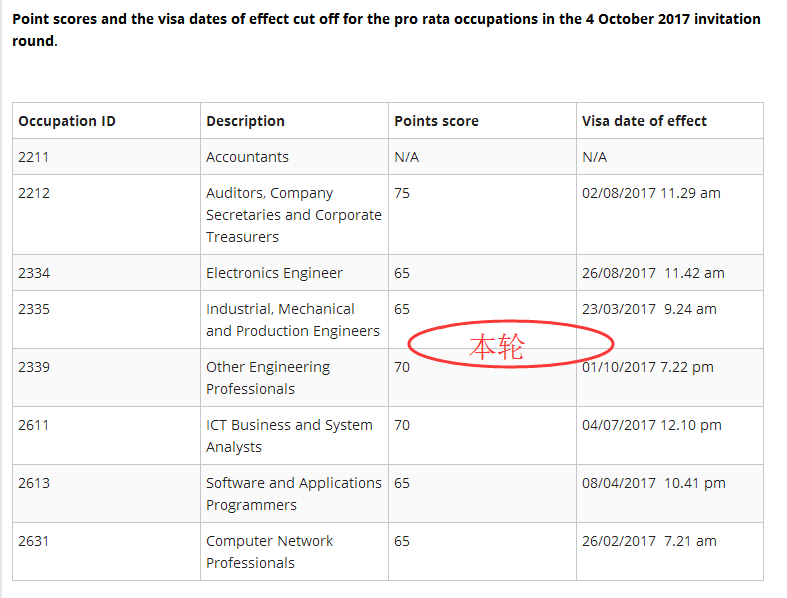Click Computer Network Professionals description
The image size is (787, 598).
pos(269,552)
